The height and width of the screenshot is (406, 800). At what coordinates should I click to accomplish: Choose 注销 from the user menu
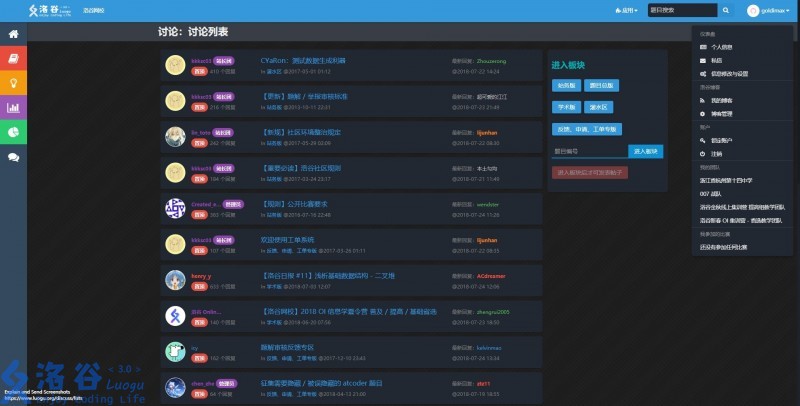[x=716, y=153]
